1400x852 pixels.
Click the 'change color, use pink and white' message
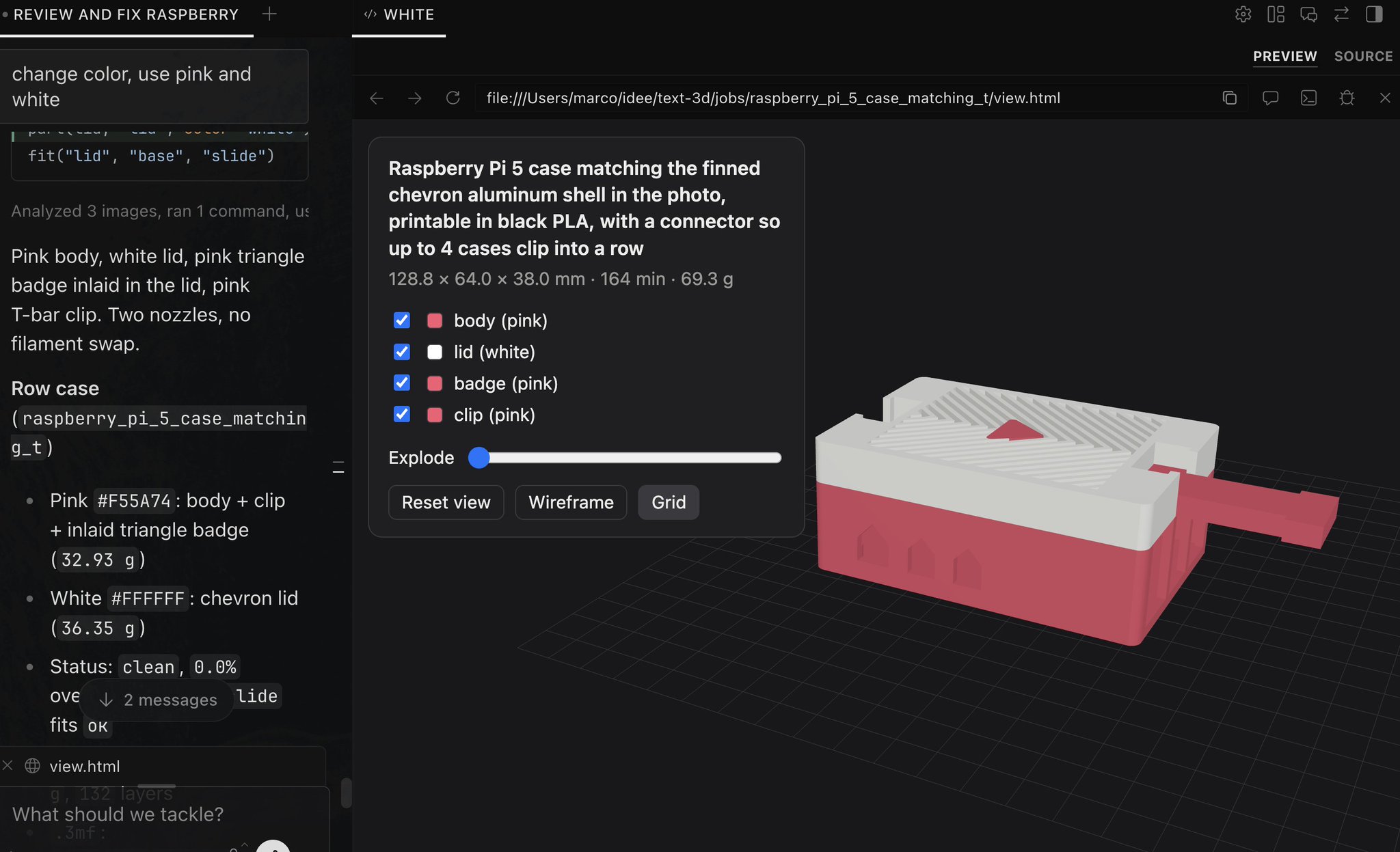[x=154, y=87]
